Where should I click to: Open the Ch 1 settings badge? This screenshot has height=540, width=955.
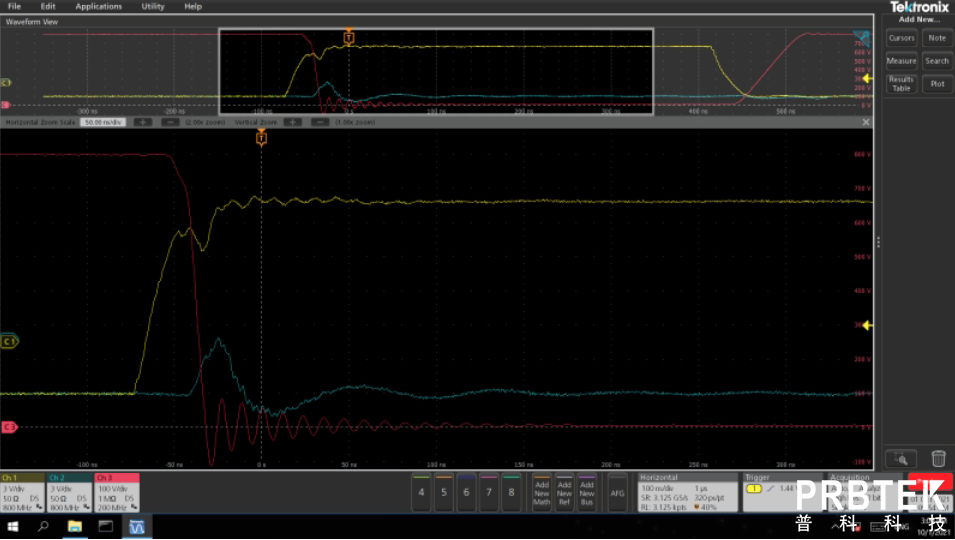[22, 492]
